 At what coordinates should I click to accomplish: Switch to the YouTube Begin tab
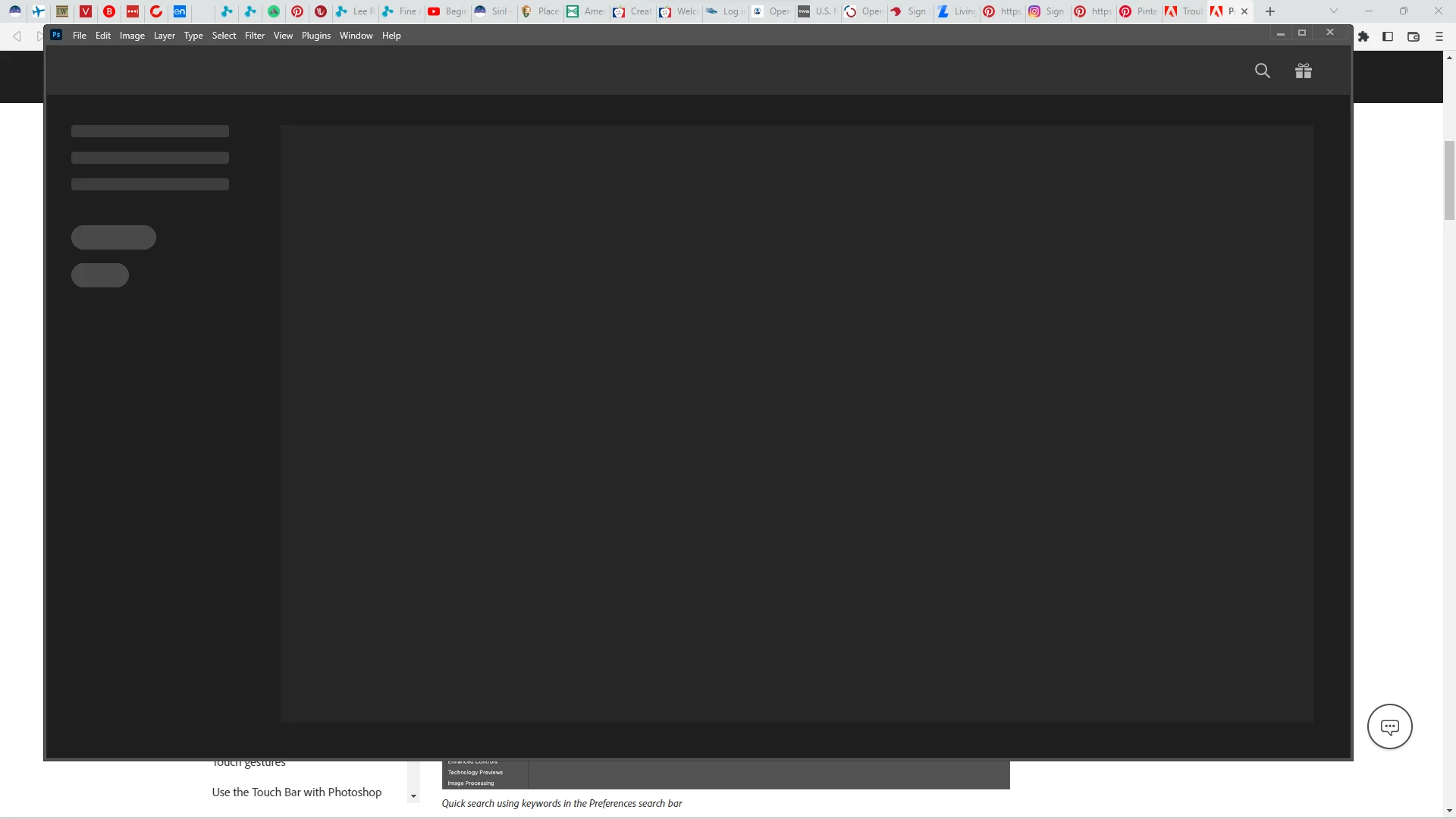[x=447, y=11]
